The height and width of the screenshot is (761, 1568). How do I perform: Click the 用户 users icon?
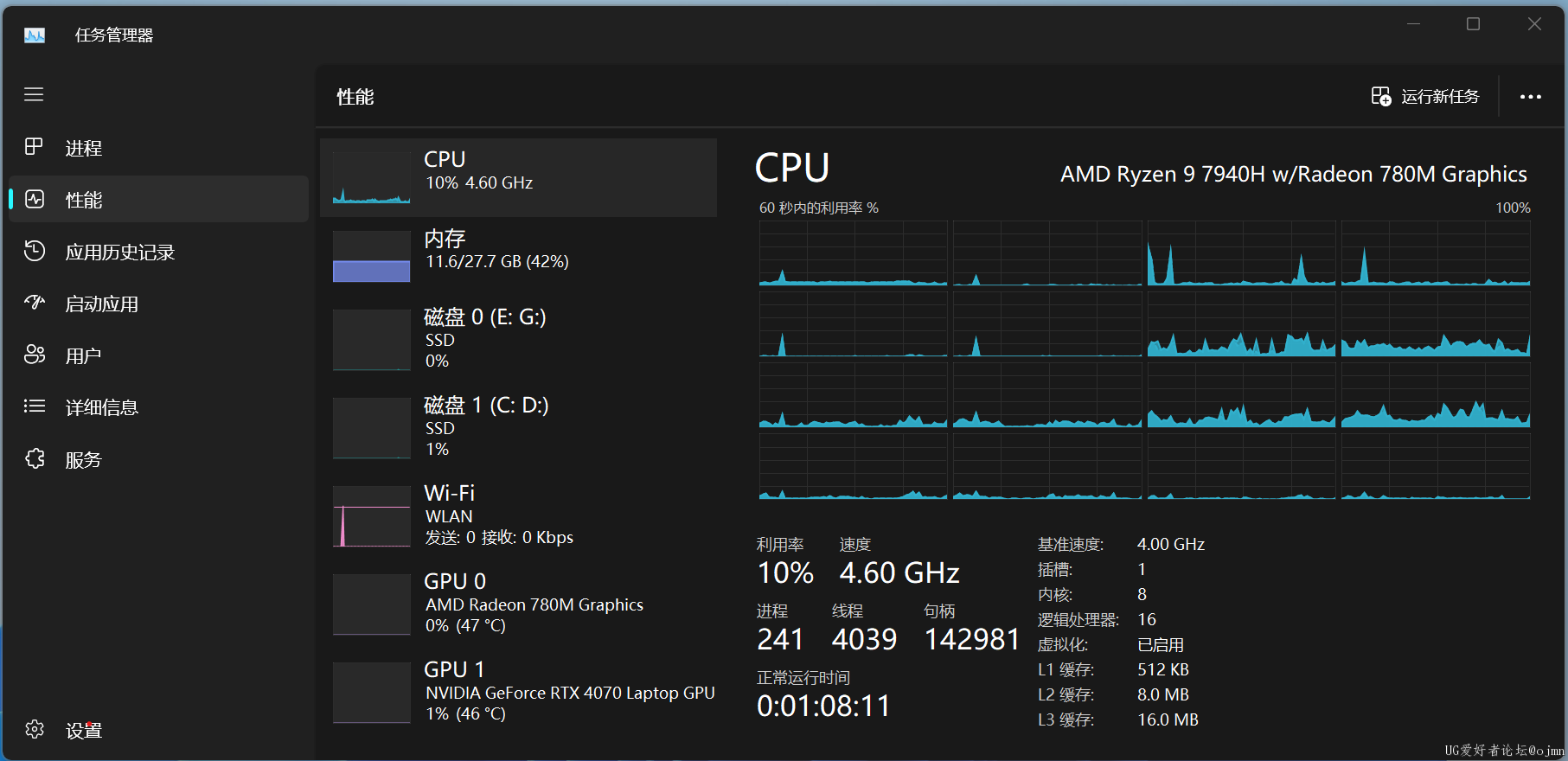point(35,355)
